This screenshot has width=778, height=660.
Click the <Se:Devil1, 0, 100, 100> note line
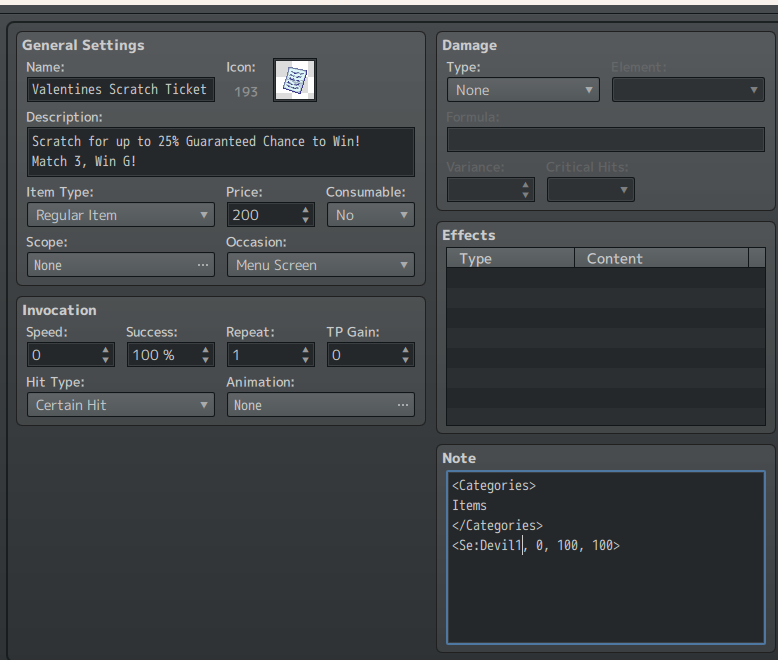coord(536,545)
